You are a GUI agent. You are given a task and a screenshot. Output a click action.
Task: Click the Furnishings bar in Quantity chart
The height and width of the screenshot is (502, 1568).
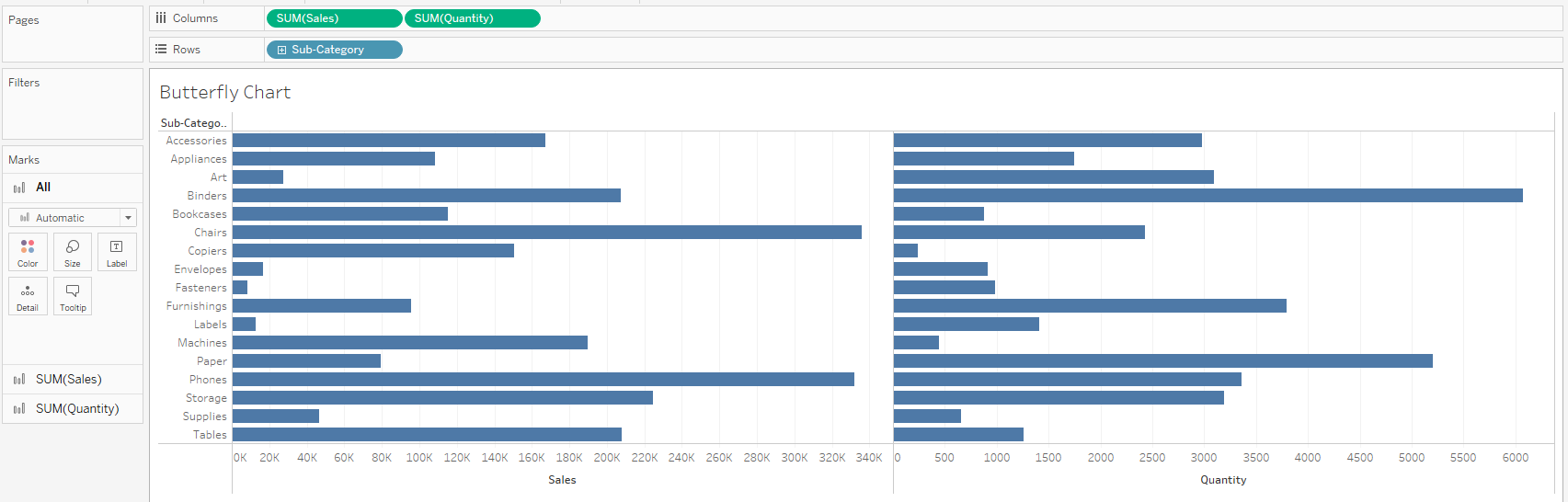1090,306
